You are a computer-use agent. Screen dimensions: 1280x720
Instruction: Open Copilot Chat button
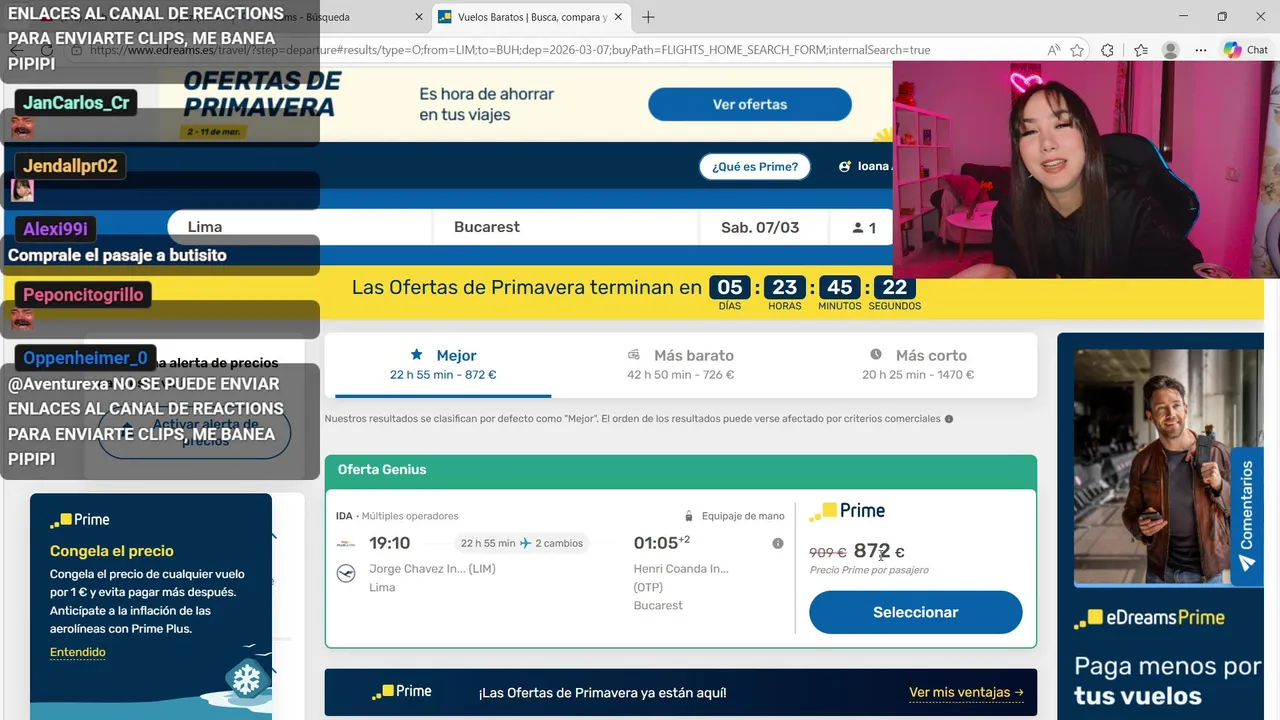(1246, 50)
